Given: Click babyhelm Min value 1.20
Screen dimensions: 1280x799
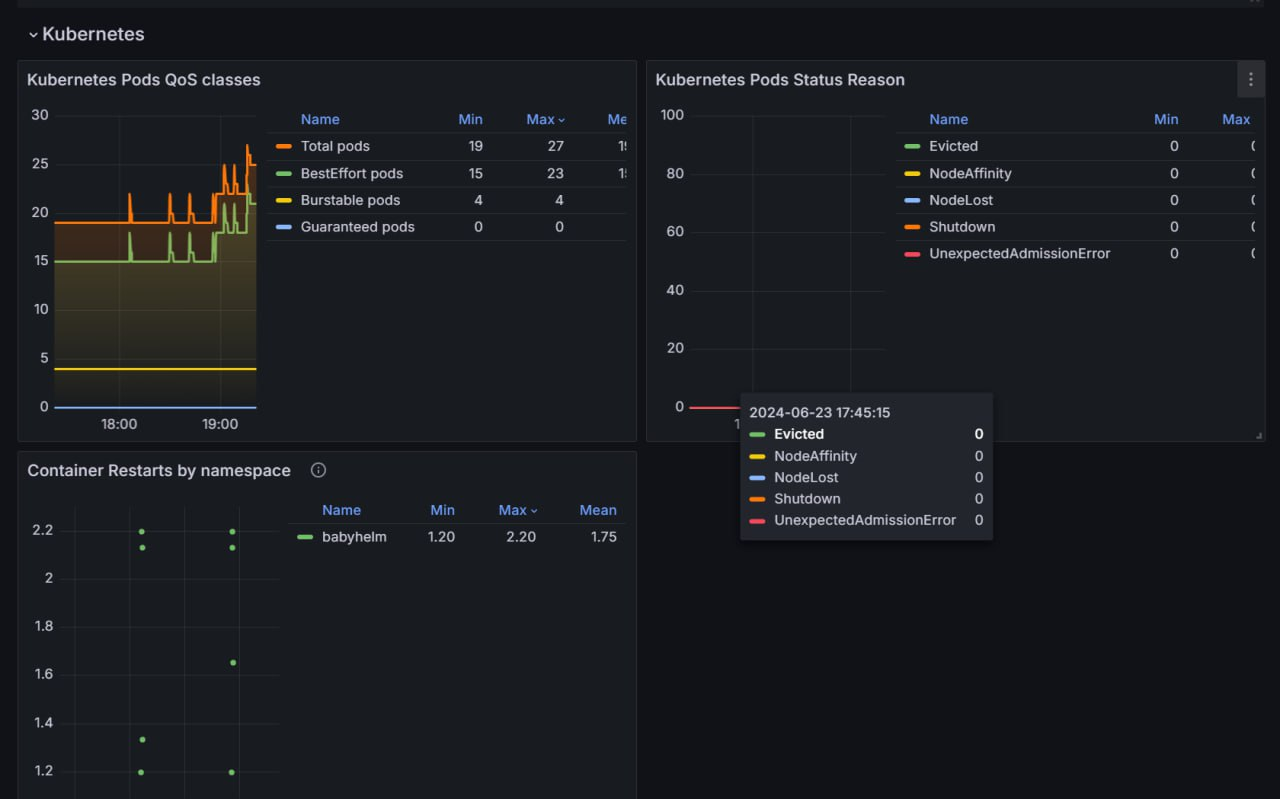Looking at the screenshot, I should tap(441, 537).
